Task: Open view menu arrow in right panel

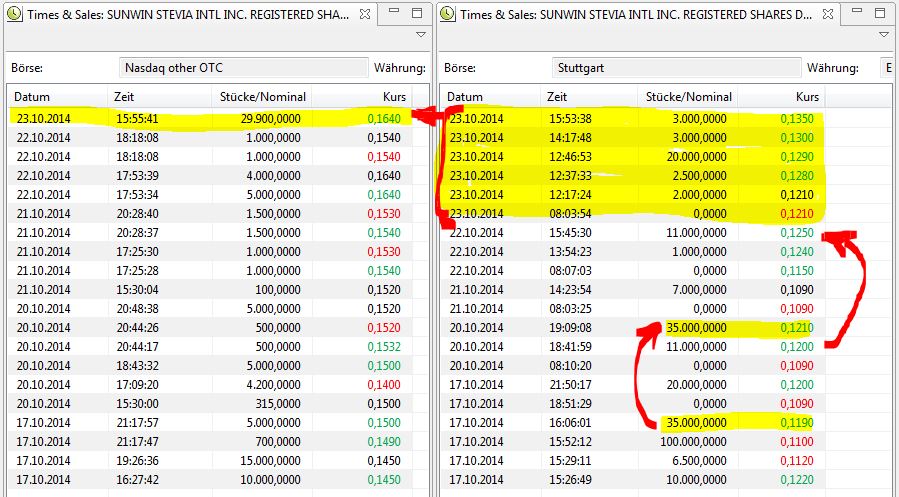Action: pos(884,35)
